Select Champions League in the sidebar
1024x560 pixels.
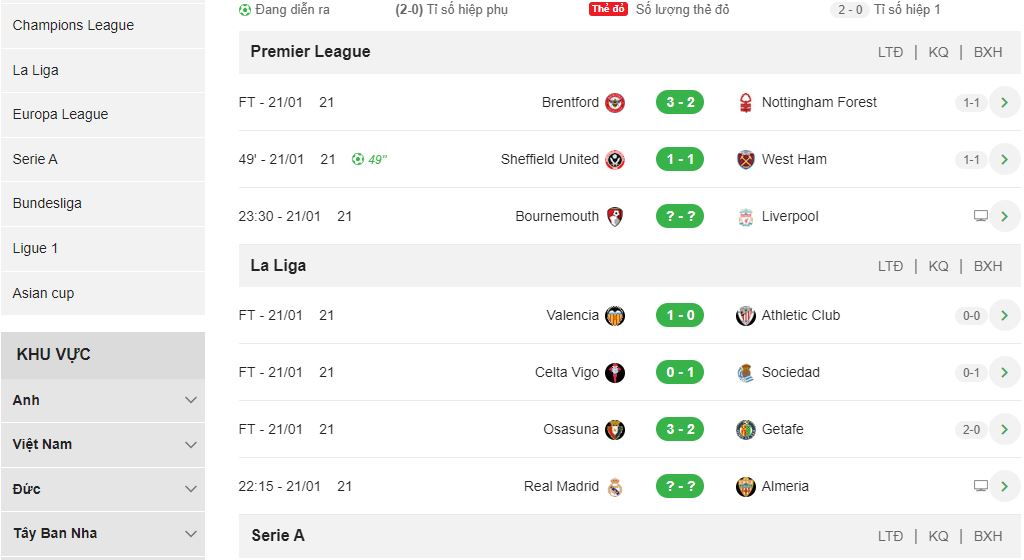pyautogui.click(x=73, y=25)
